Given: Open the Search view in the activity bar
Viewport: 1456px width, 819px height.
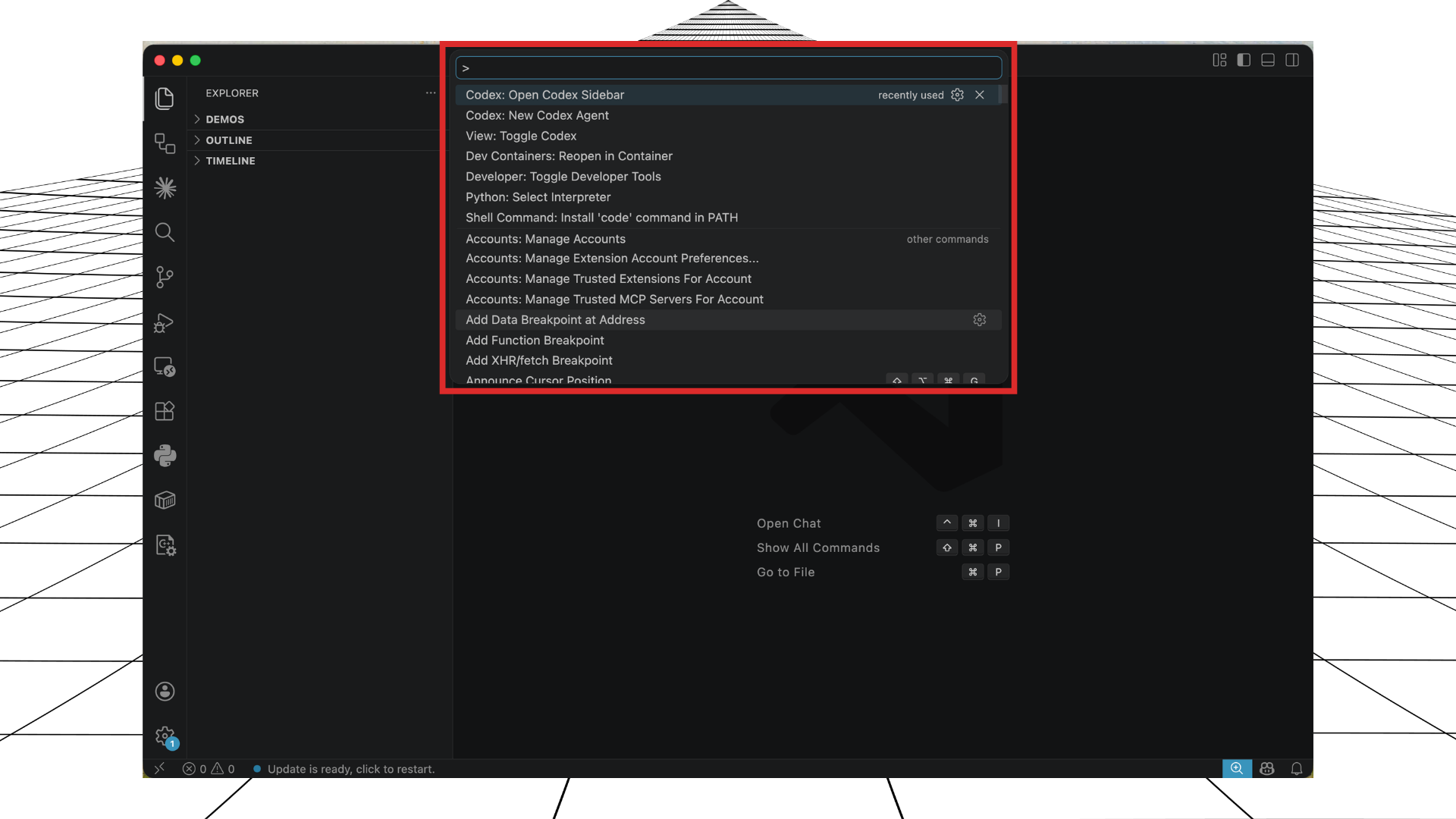Looking at the screenshot, I should 165,232.
